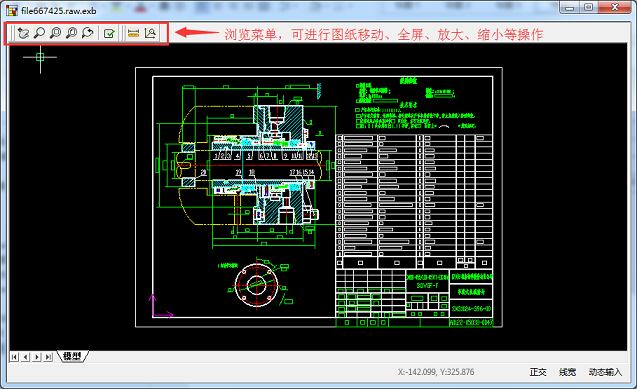Toggle 动态输入 dynamic input
This screenshot has width=637, height=389.
(x=605, y=372)
